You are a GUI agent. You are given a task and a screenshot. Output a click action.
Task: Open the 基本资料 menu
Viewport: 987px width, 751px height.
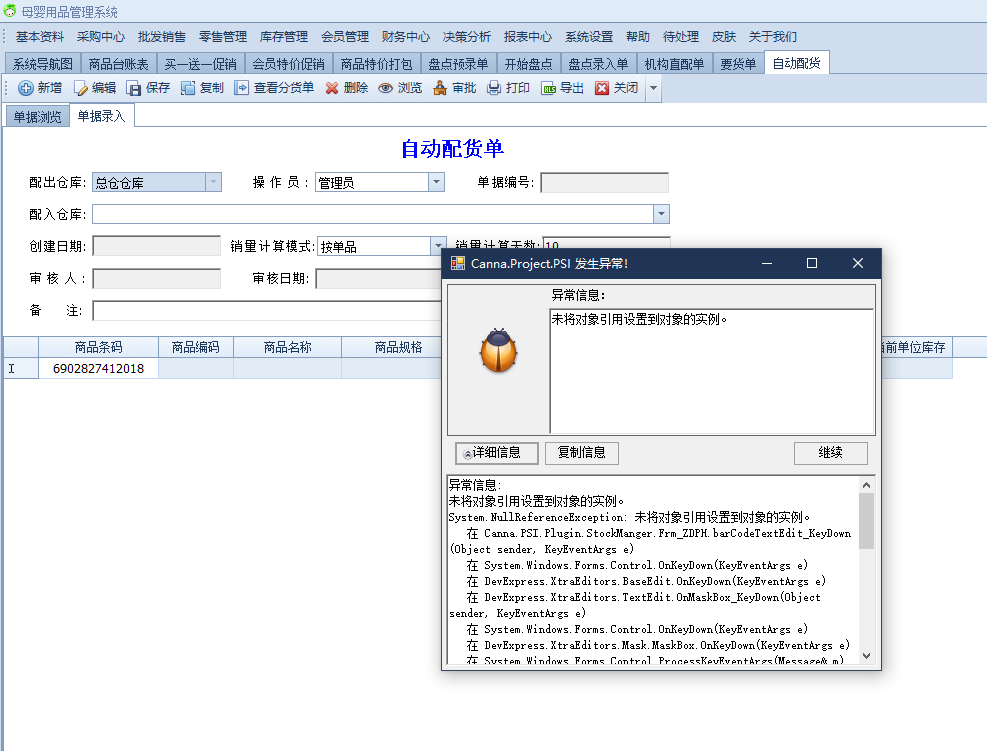click(x=40, y=37)
